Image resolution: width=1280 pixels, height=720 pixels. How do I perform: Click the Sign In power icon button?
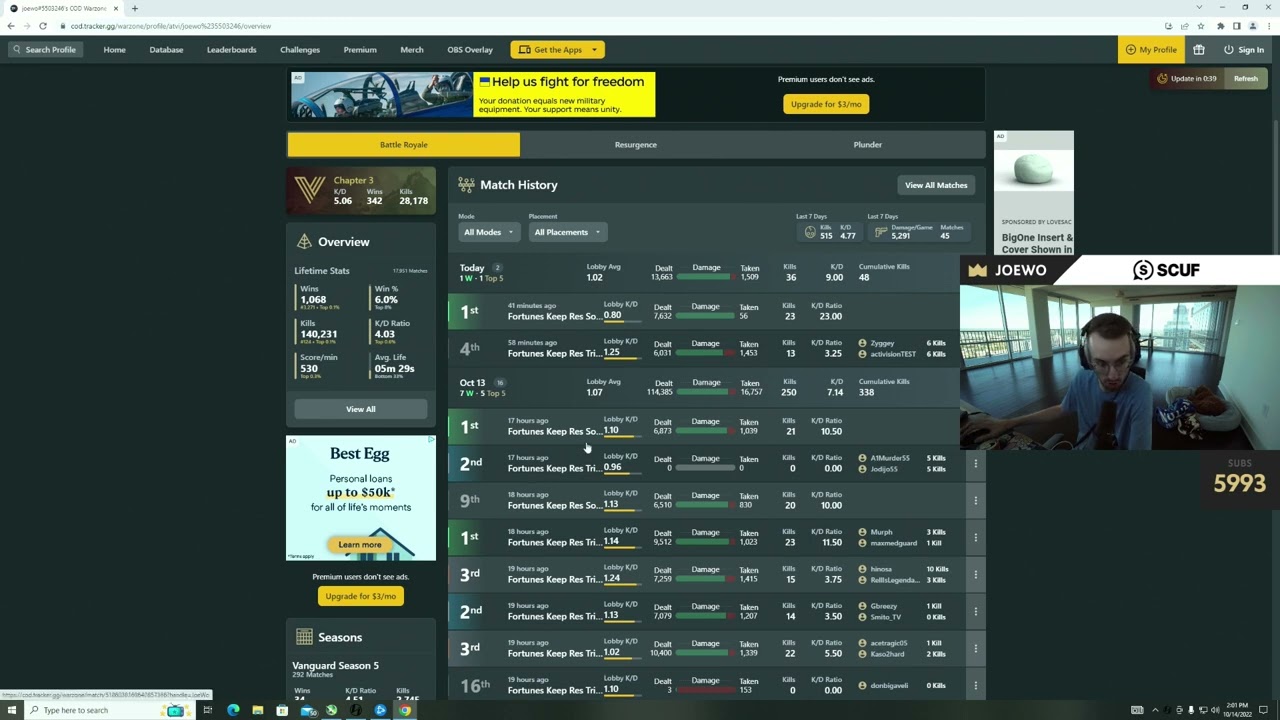(x=1244, y=50)
